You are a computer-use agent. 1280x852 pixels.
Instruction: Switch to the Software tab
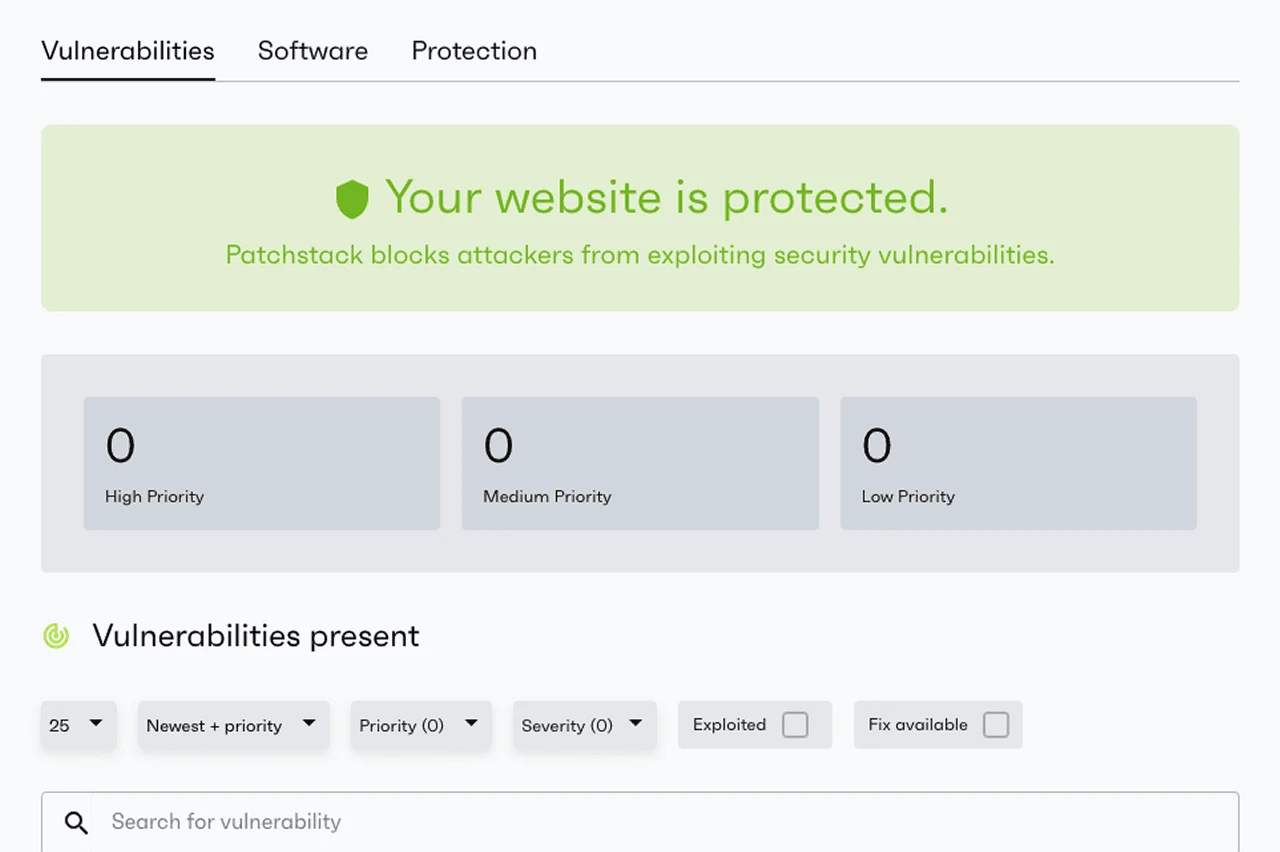click(312, 51)
